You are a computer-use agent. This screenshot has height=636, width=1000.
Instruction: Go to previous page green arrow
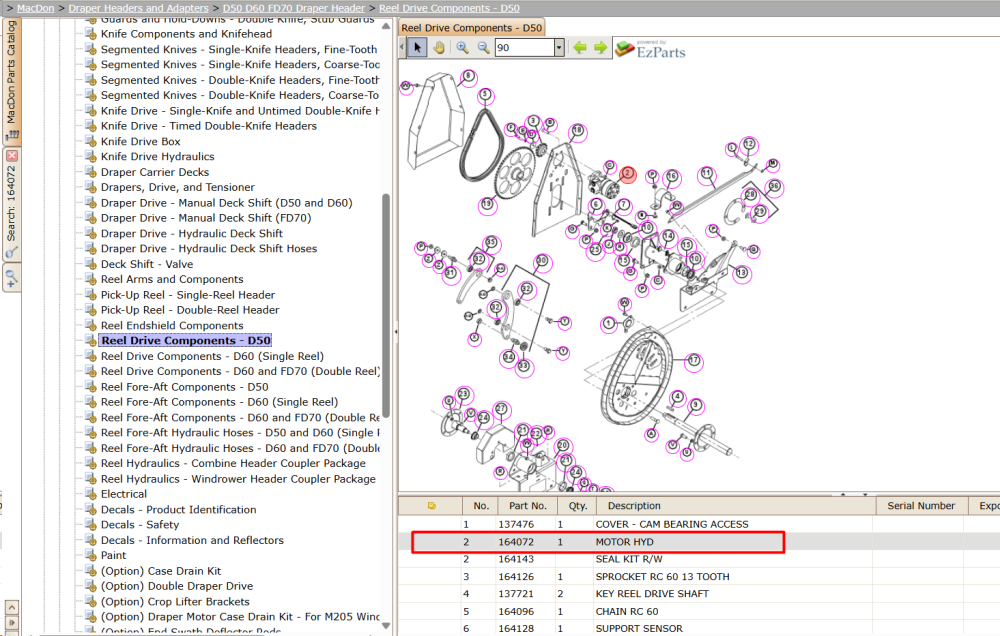(x=580, y=48)
